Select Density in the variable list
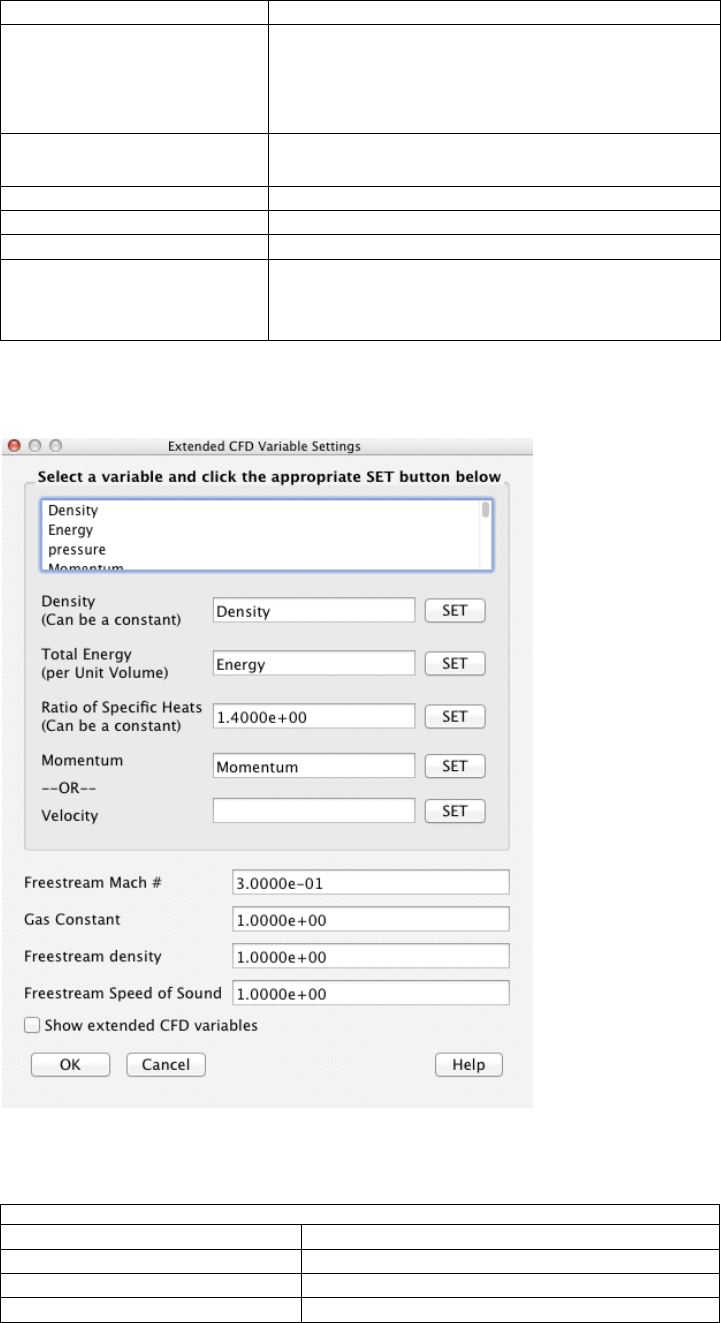 coord(73,510)
